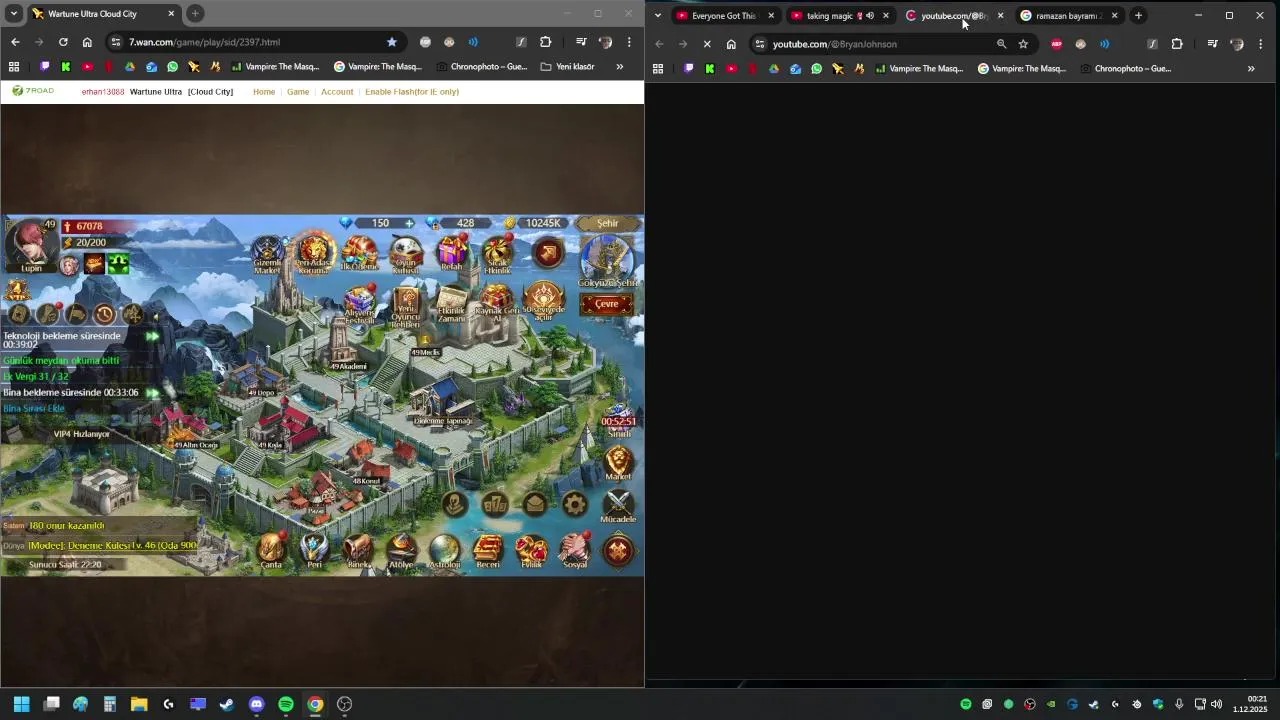Screen dimensions: 1280x720
Task: Click Bina Sırası Ekle link
Action: point(34,408)
